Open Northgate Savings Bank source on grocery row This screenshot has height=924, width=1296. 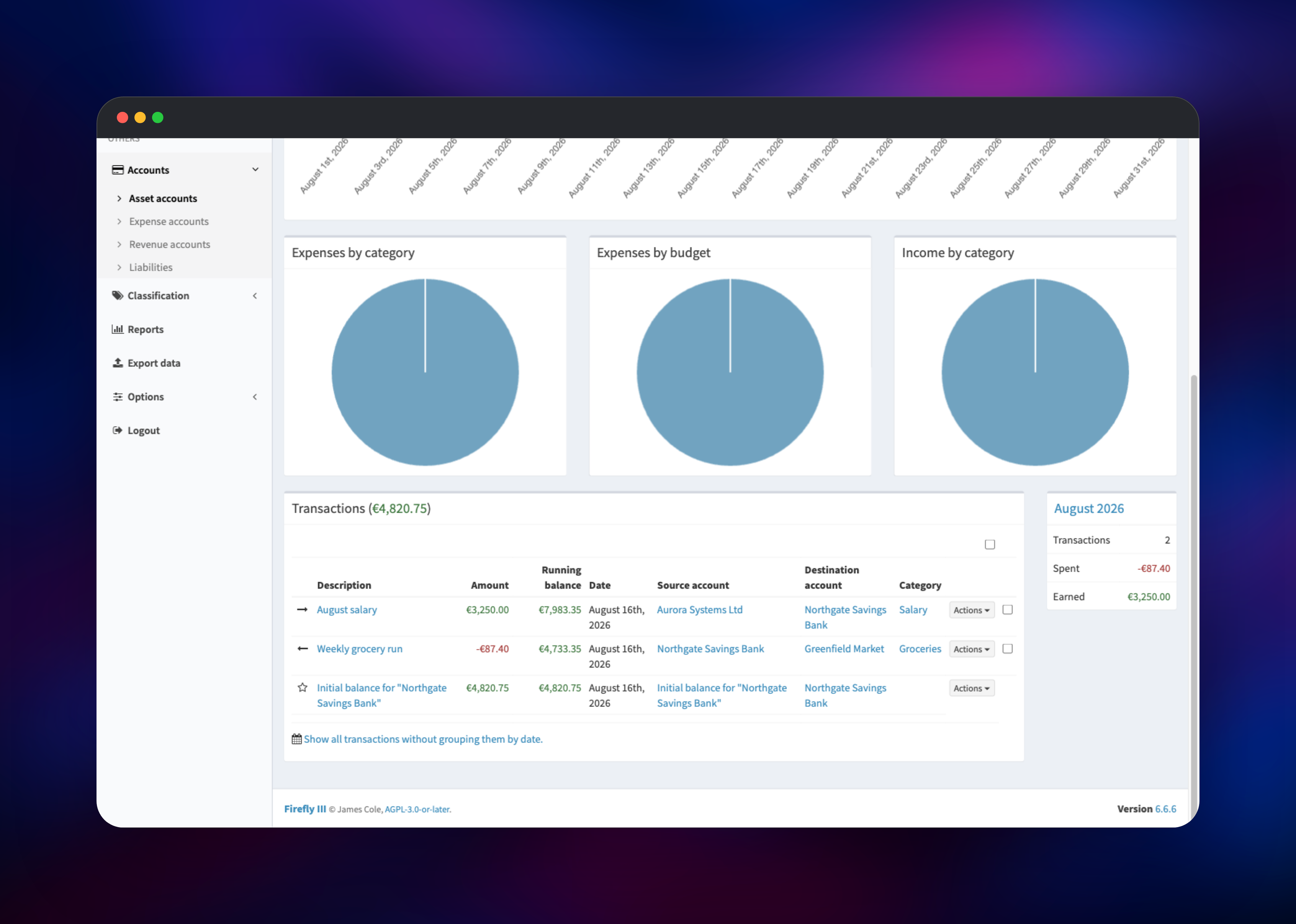(x=710, y=649)
